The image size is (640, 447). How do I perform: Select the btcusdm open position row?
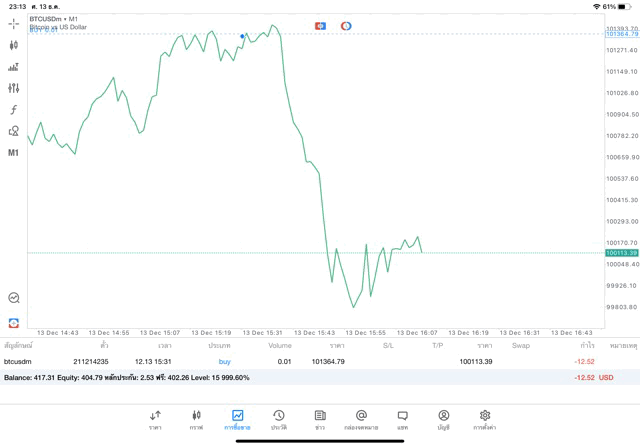300,361
